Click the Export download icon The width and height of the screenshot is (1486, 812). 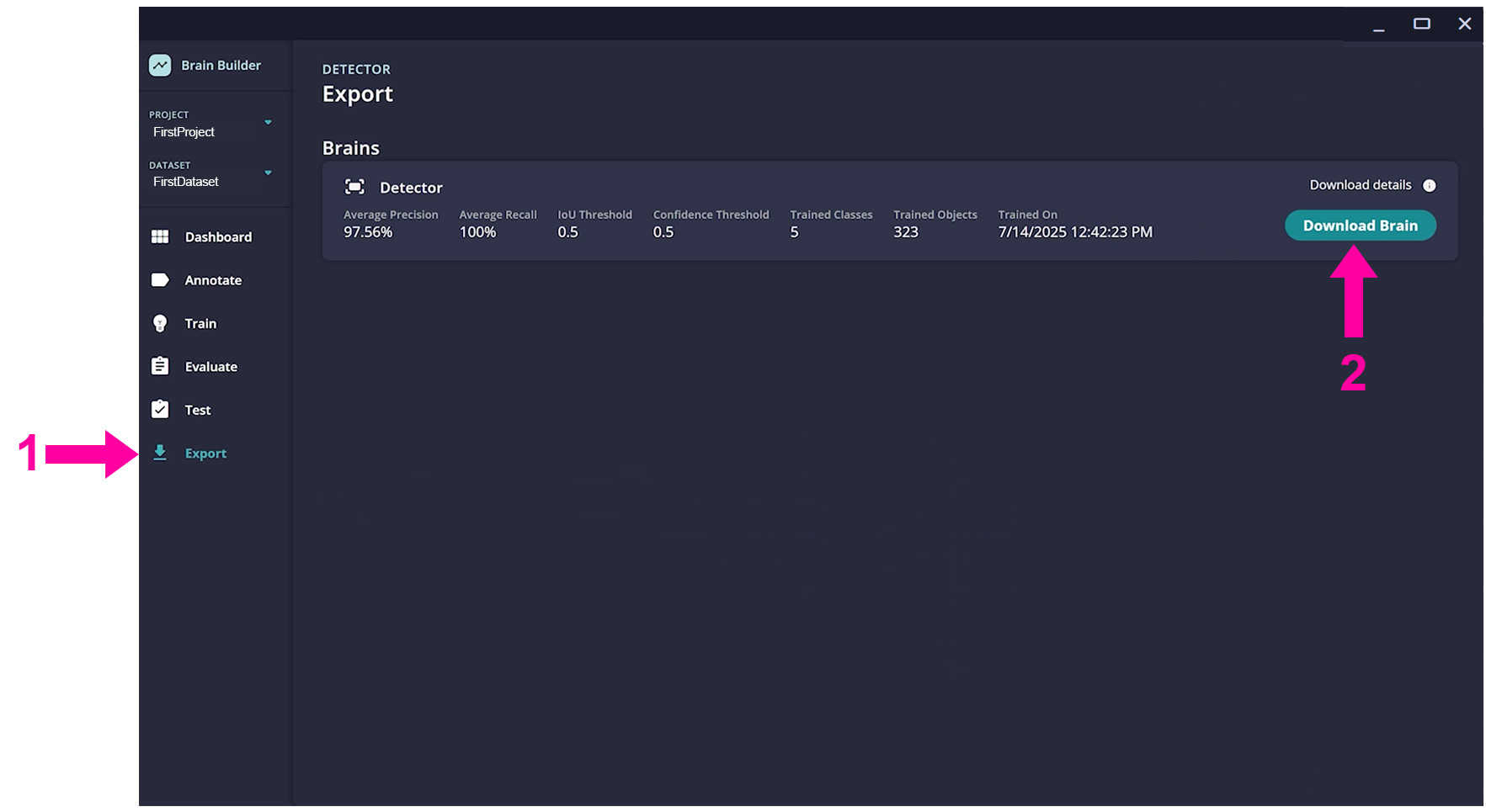click(160, 453)
